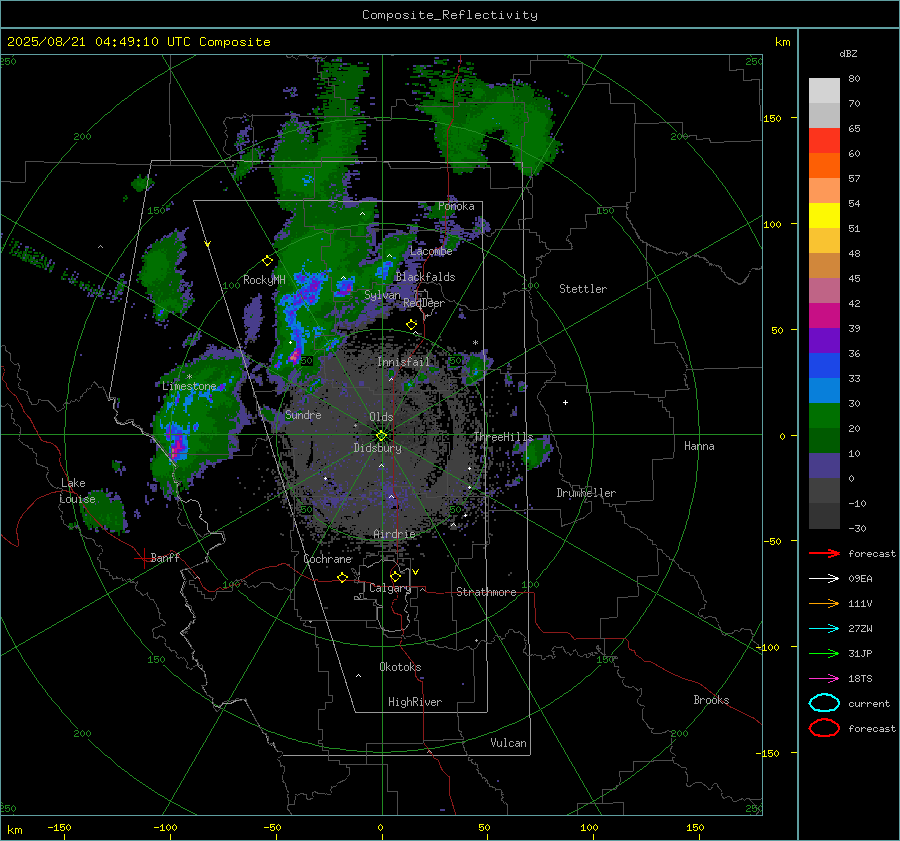Pick the pink 45 dBZ legend swatch
The width and height of the screenshot is (900, 841).
click(824, 290)
